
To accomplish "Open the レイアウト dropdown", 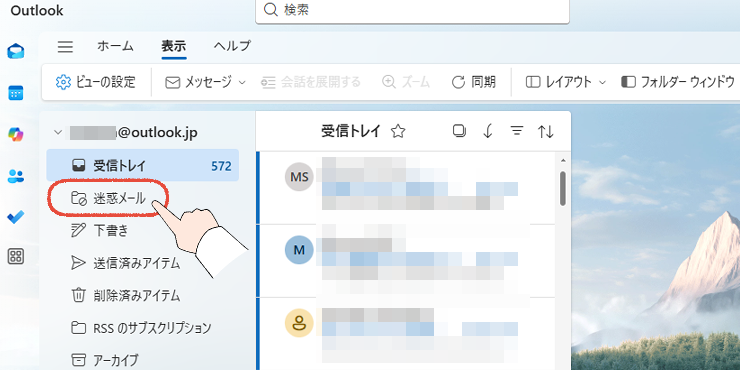I will pyautogui.click(x=565, y=82).
